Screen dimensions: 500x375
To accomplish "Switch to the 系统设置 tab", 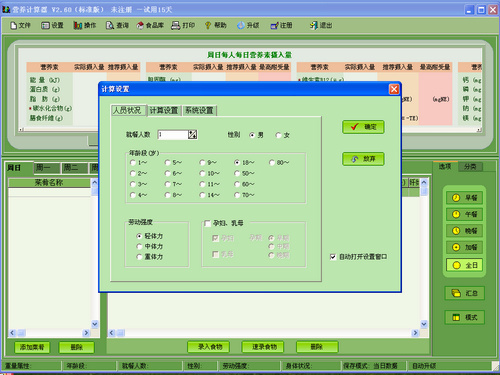I will coord(199,110).
